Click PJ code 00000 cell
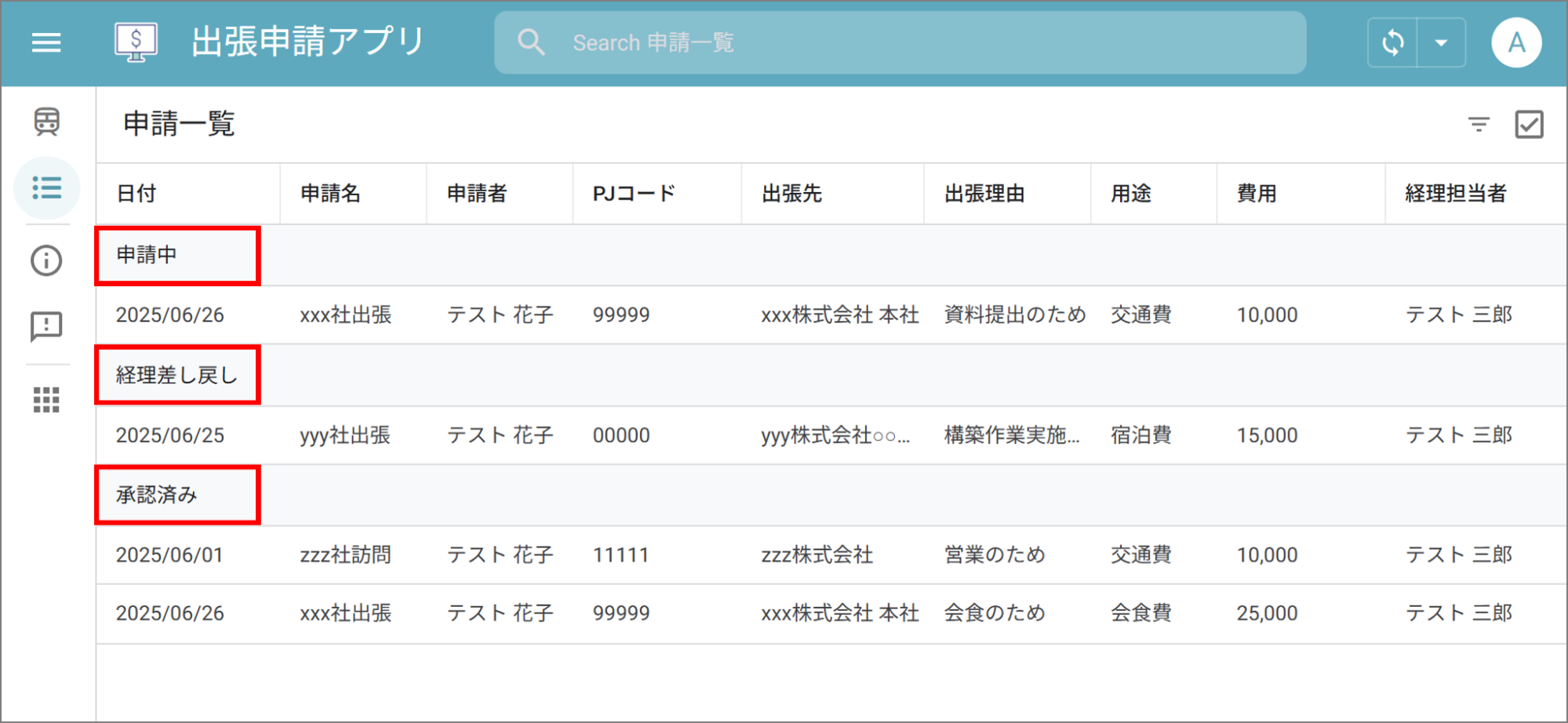This screenshot has width=1568, height=723. (621, 435)
